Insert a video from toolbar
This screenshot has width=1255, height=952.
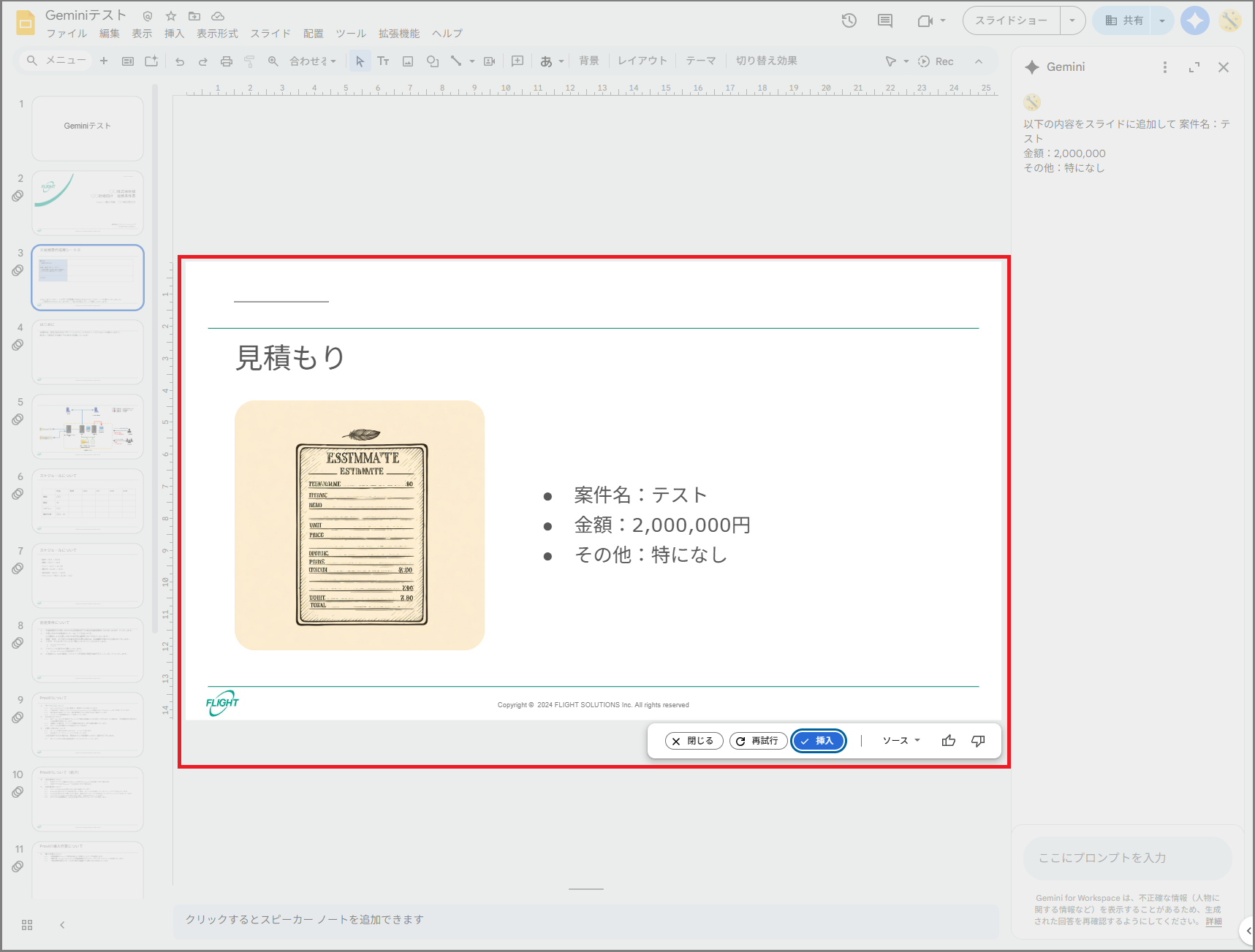(490, 61)
